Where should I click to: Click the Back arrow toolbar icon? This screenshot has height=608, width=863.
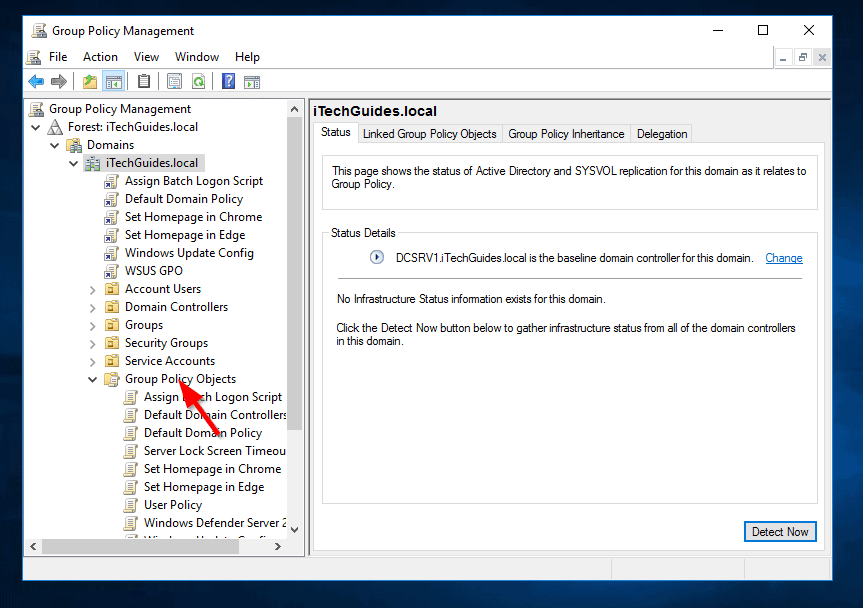click(36, 82)
